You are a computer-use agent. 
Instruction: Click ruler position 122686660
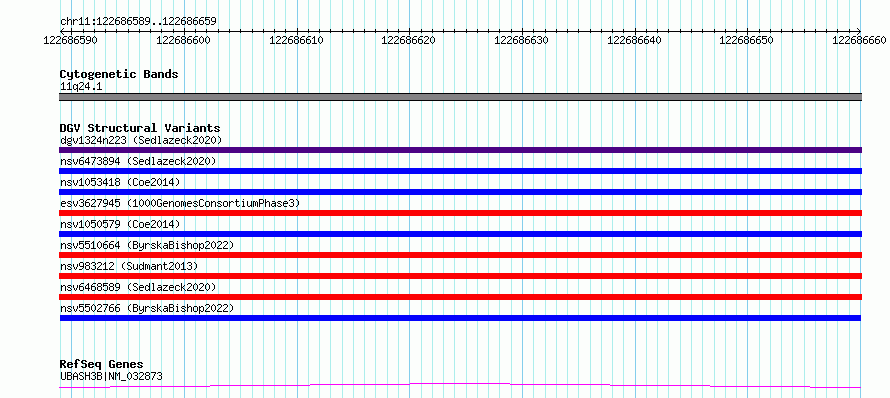click(x=859, y=40)
